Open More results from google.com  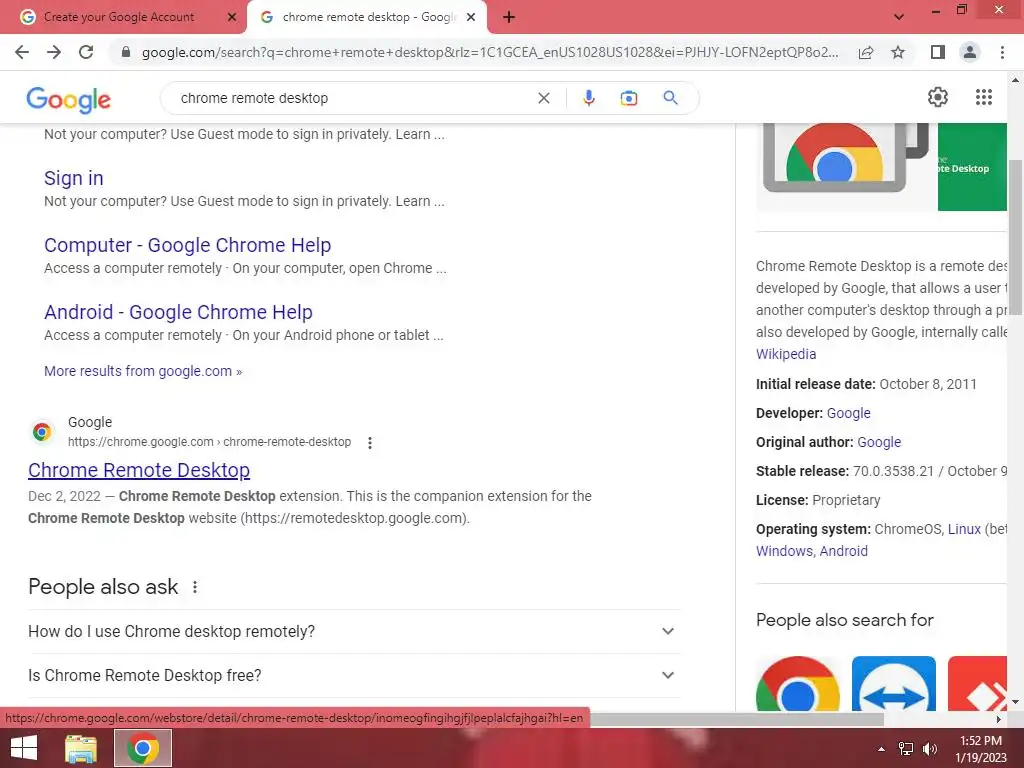(143, 371)
